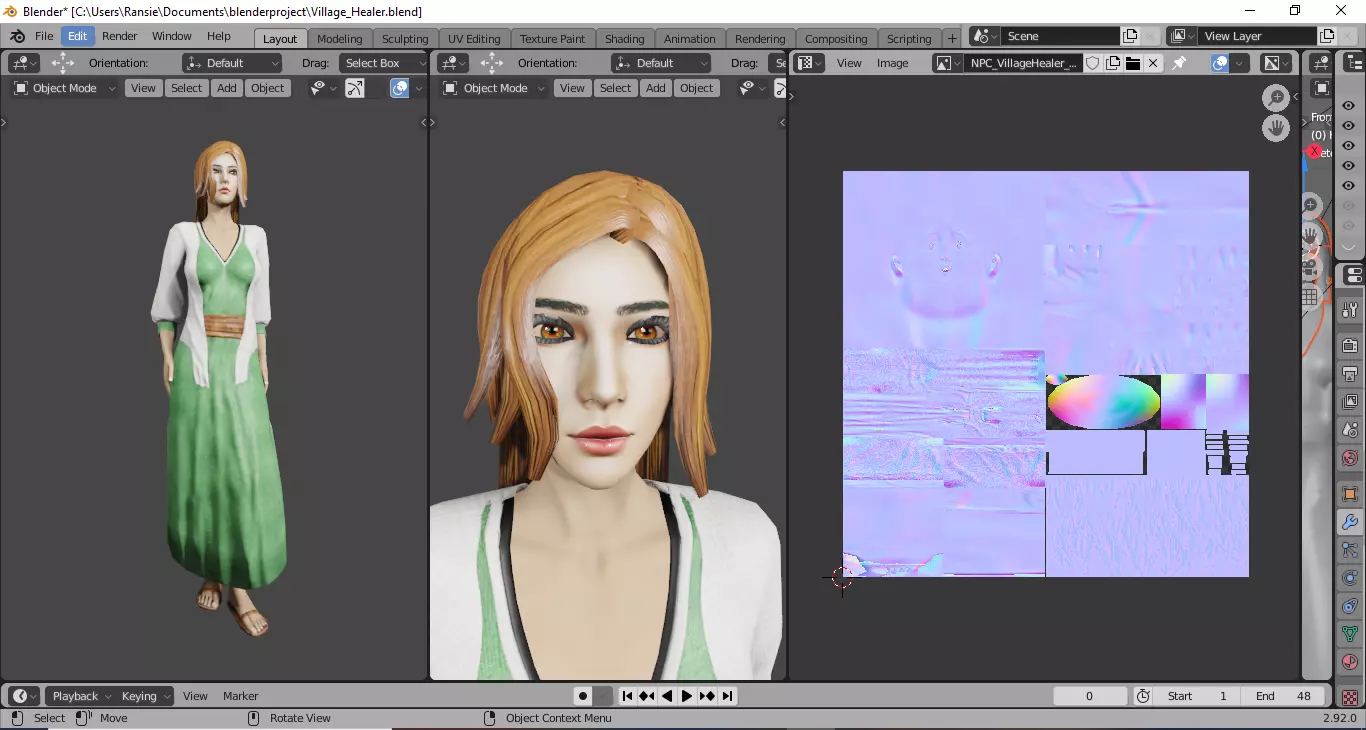Toggle overlays in the full-body viewport
The image size is (1366, 730).
tap(399, 88)
